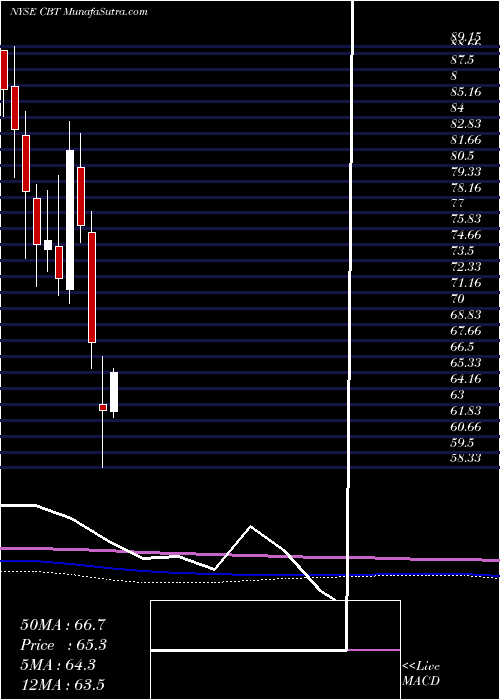Click the 84 price axis label

pos(458,108)
